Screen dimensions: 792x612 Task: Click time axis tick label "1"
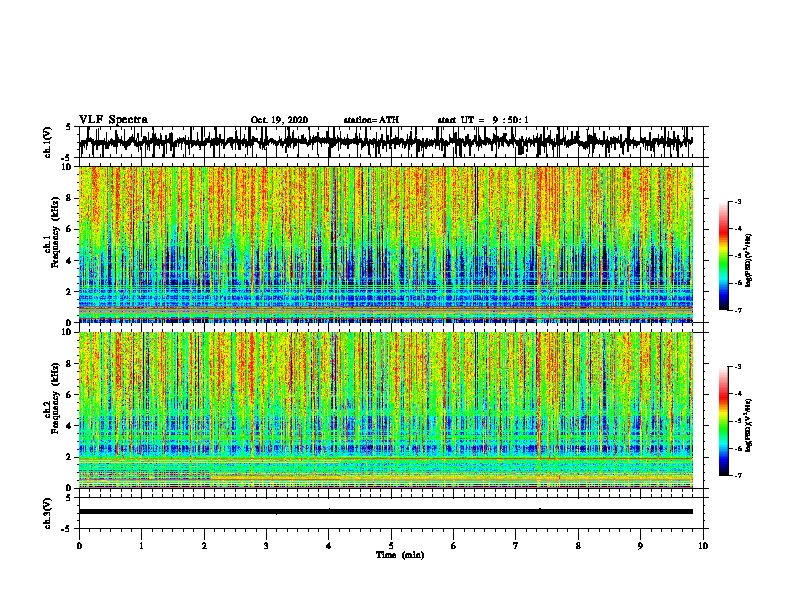point(141,546)
